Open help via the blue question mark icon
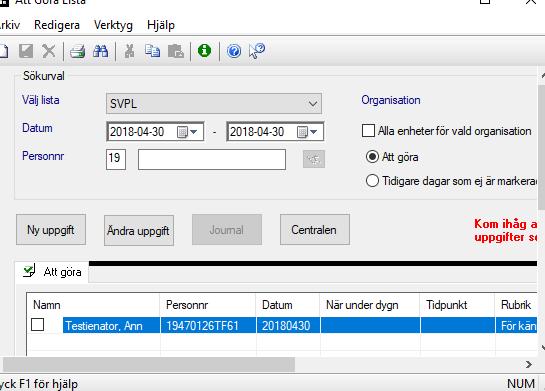The width and height of the screenshot is (545, 391). click(234, 51)
